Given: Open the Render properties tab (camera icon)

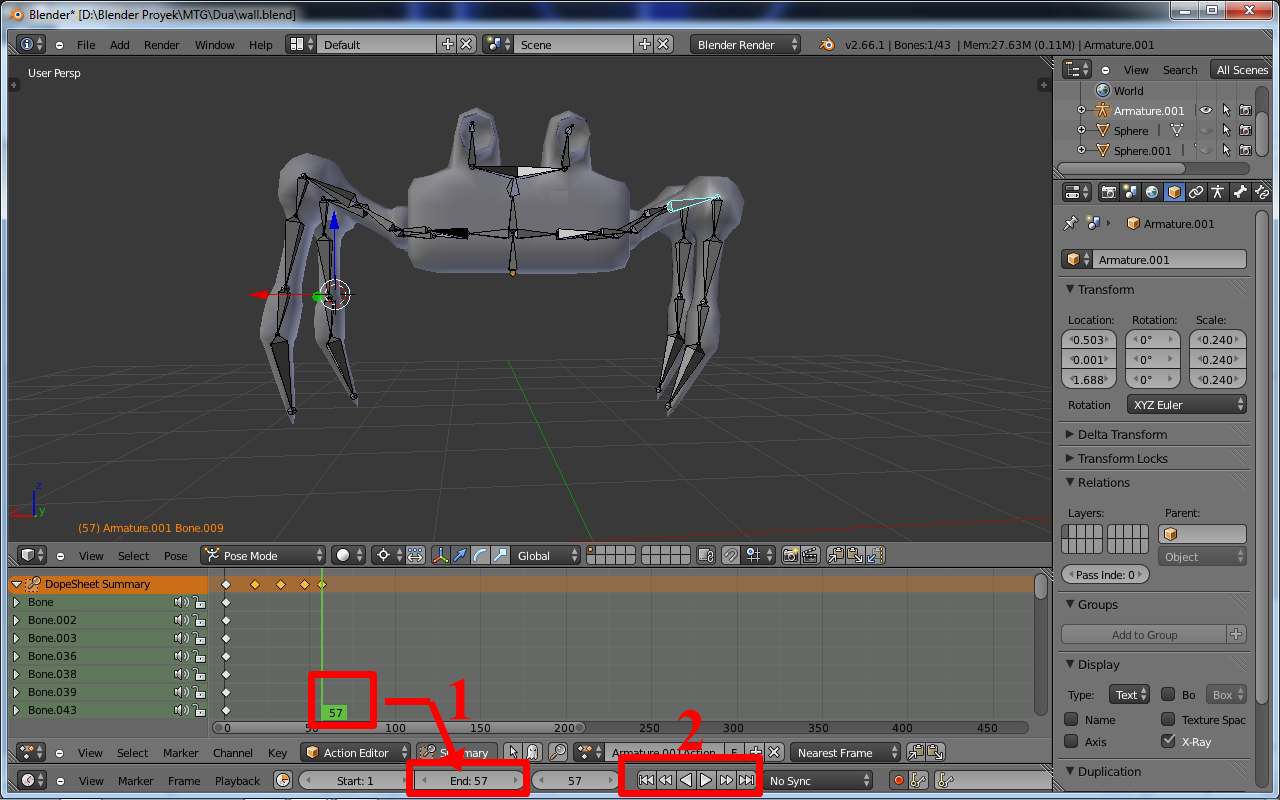Looking at the screenshot, I should (1109, 191).
